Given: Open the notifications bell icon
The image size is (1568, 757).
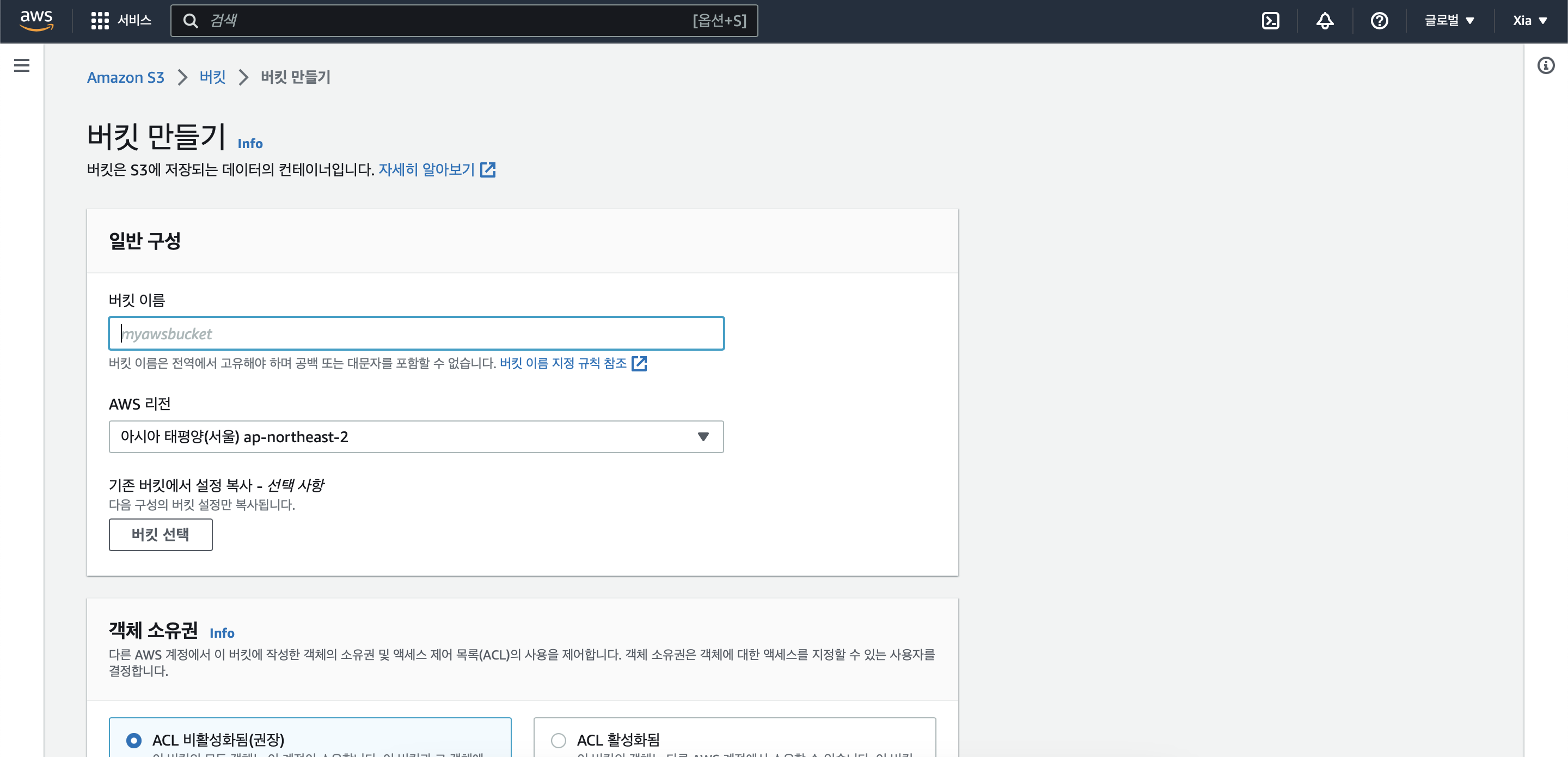Looking at the screenshot, I should coord(1325,21).
